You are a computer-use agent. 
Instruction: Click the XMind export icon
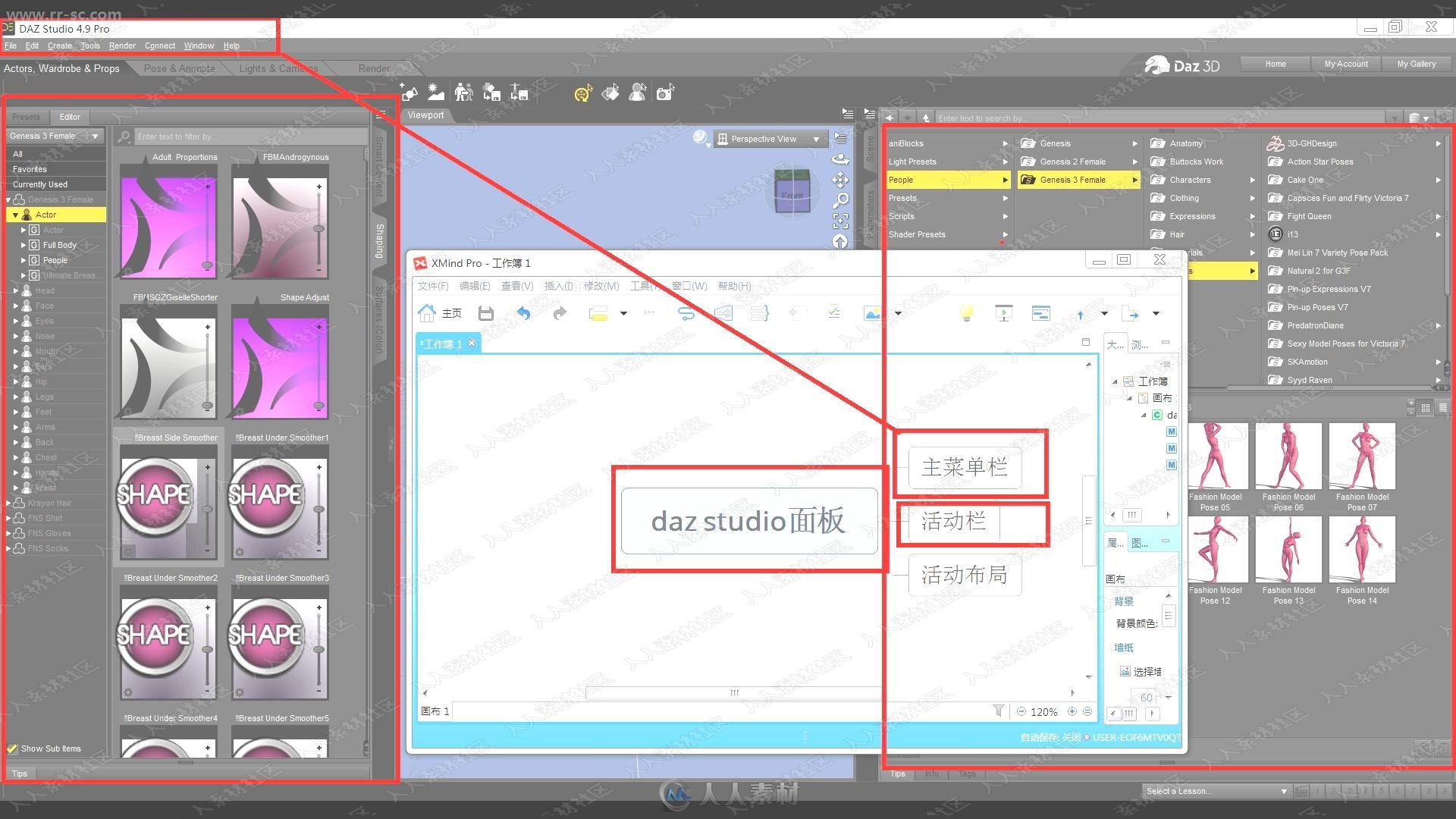1131,314
